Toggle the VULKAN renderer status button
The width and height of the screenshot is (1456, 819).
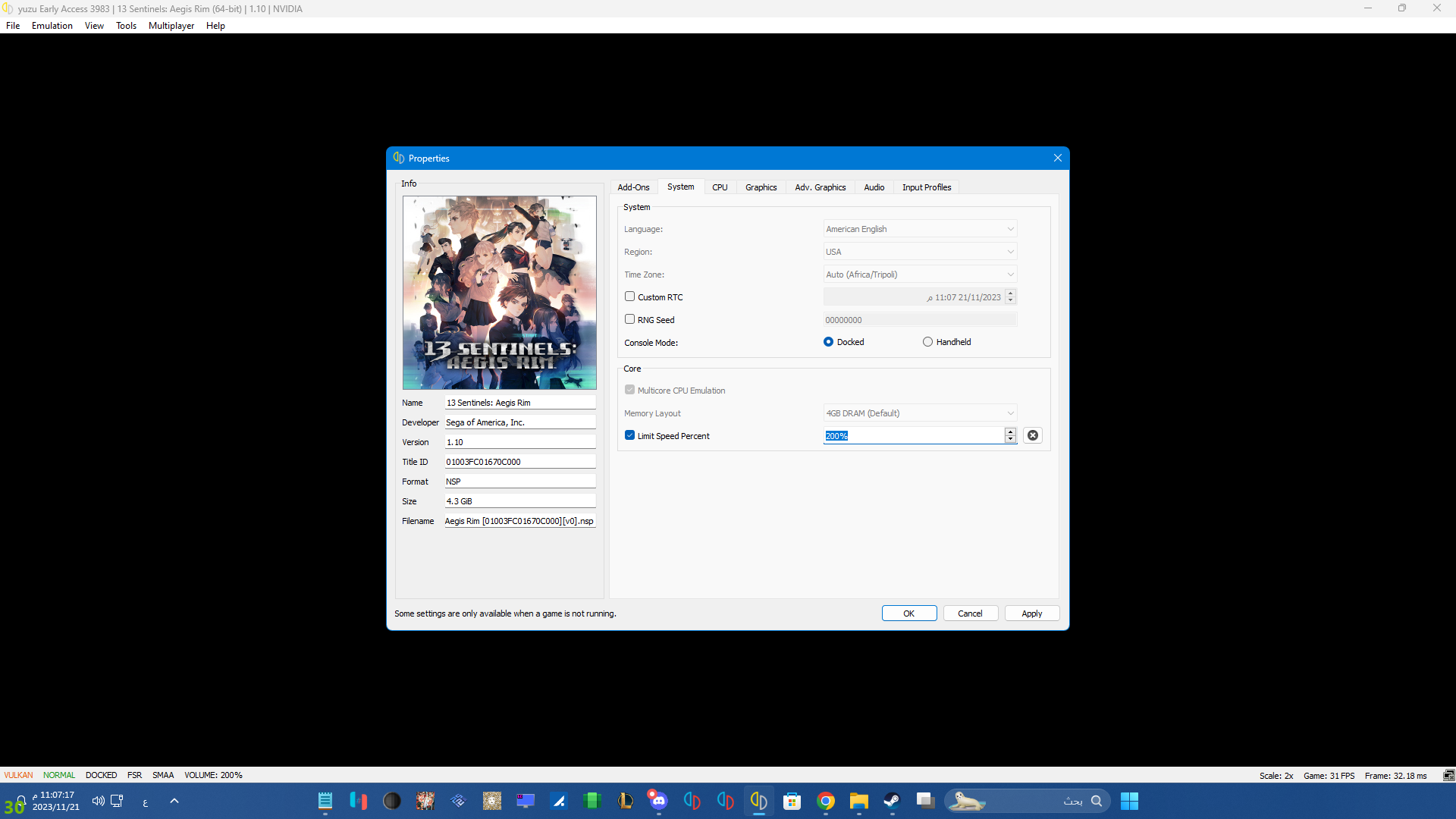(x=18, y=775)
